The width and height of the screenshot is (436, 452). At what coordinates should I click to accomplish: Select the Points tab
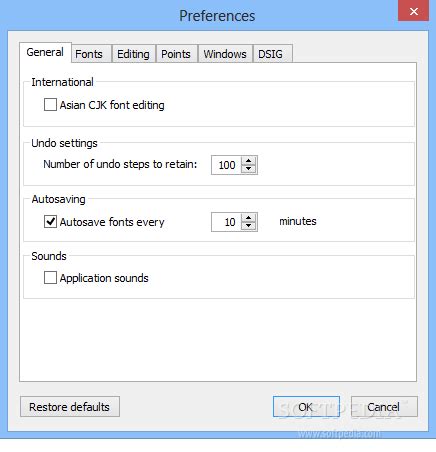click(177, 54)
